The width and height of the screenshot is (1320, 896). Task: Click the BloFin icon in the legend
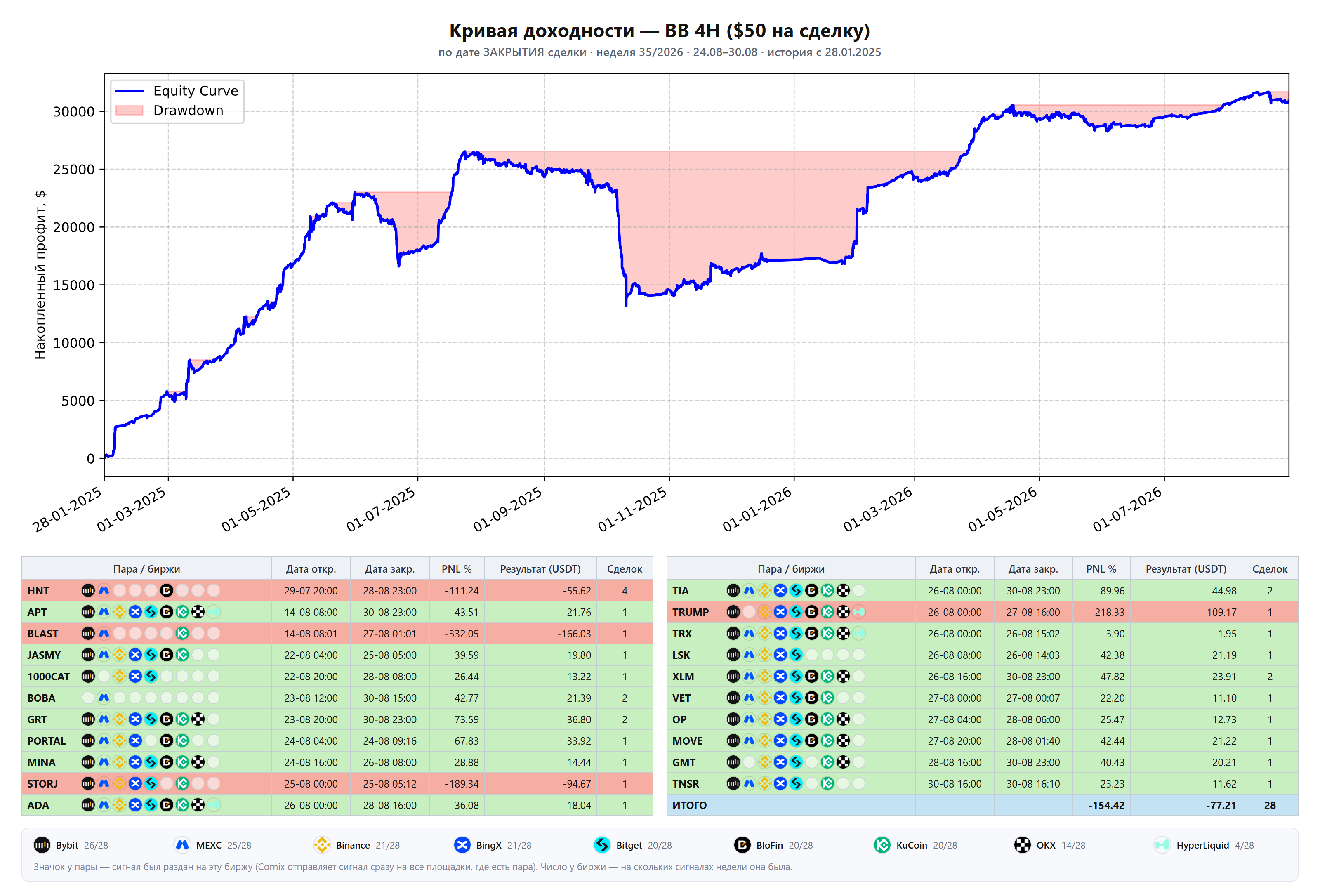(742, 845)
